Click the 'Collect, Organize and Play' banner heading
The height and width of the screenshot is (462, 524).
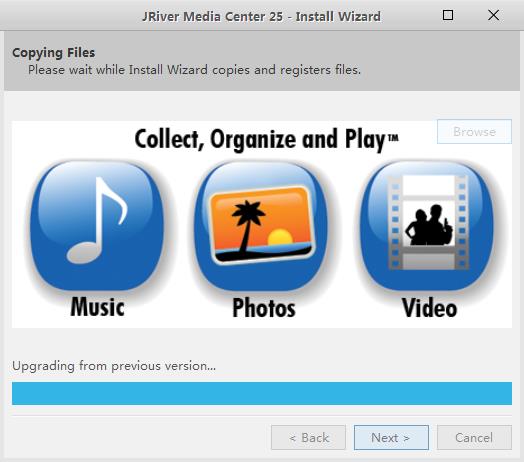(x=266, y=140)
